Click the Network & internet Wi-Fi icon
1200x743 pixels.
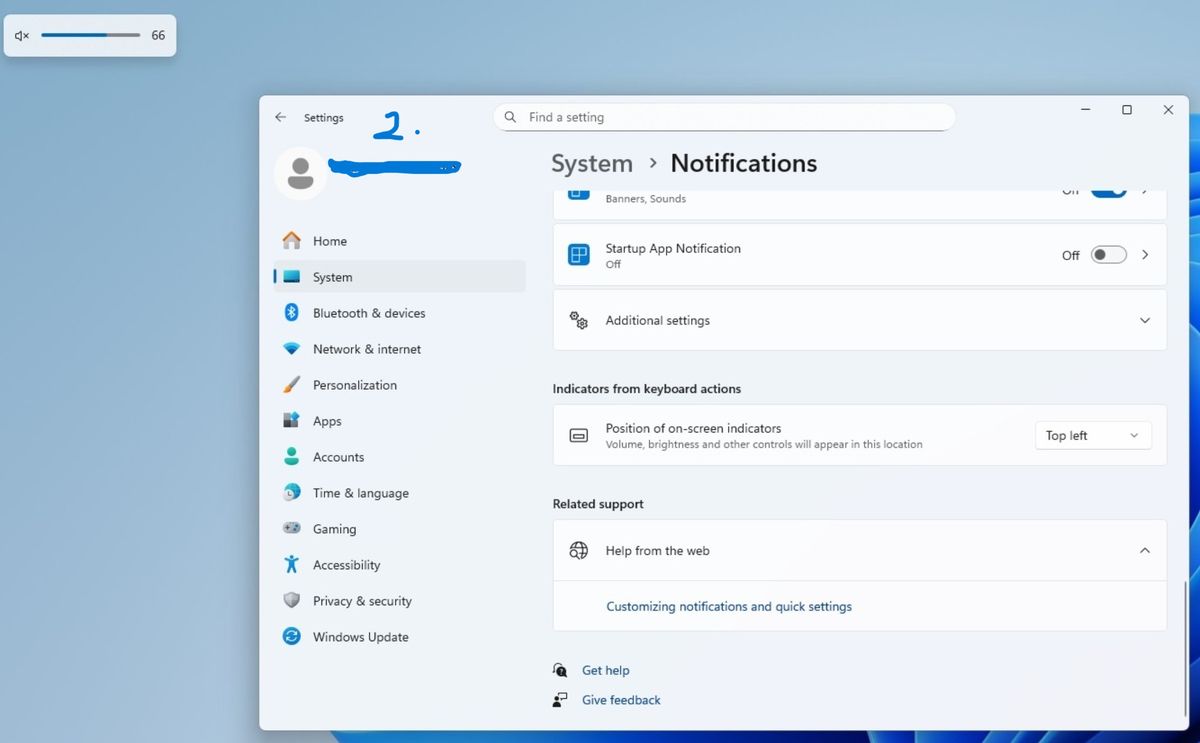coord(291,349)
